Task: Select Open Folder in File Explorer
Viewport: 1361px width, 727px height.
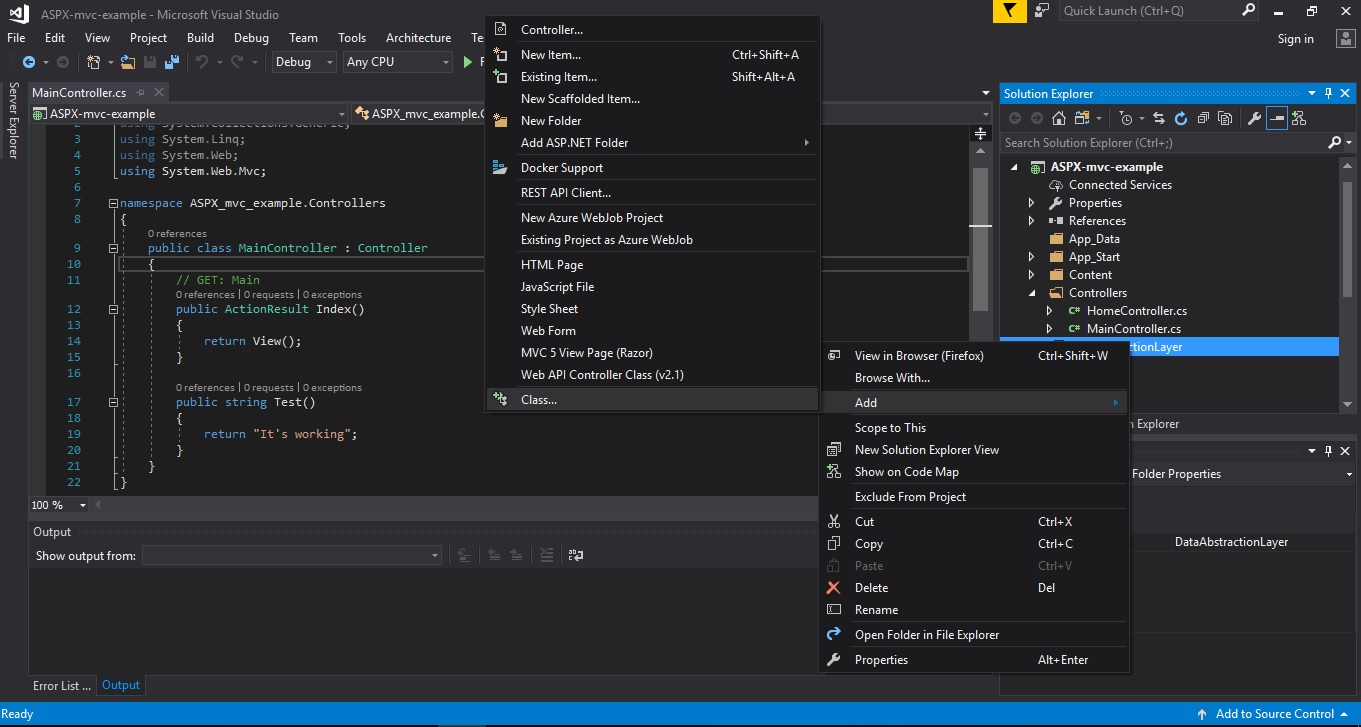Action: click(927, 635)
